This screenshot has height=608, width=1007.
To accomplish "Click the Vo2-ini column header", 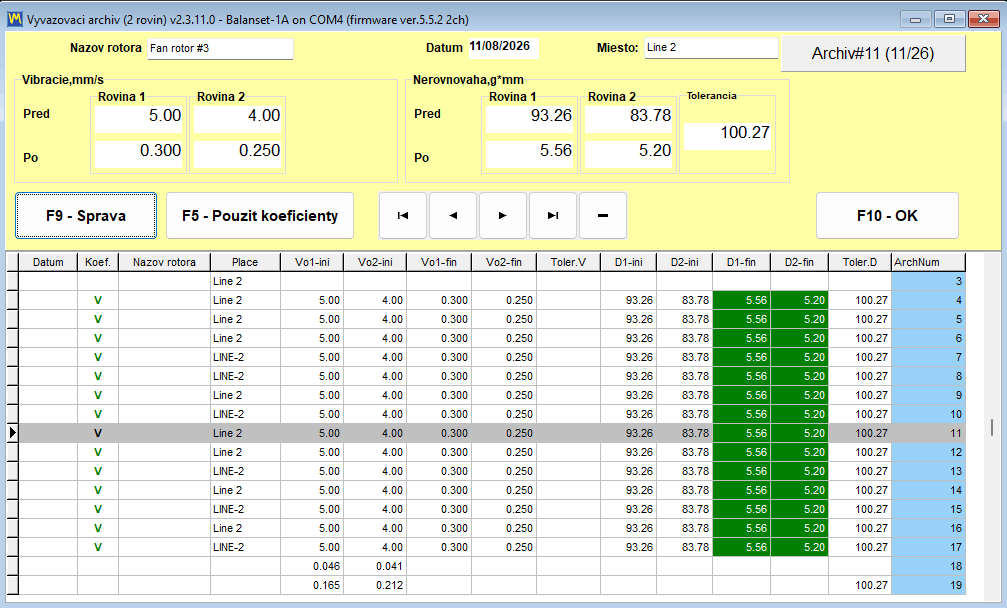I will (375, 262).
